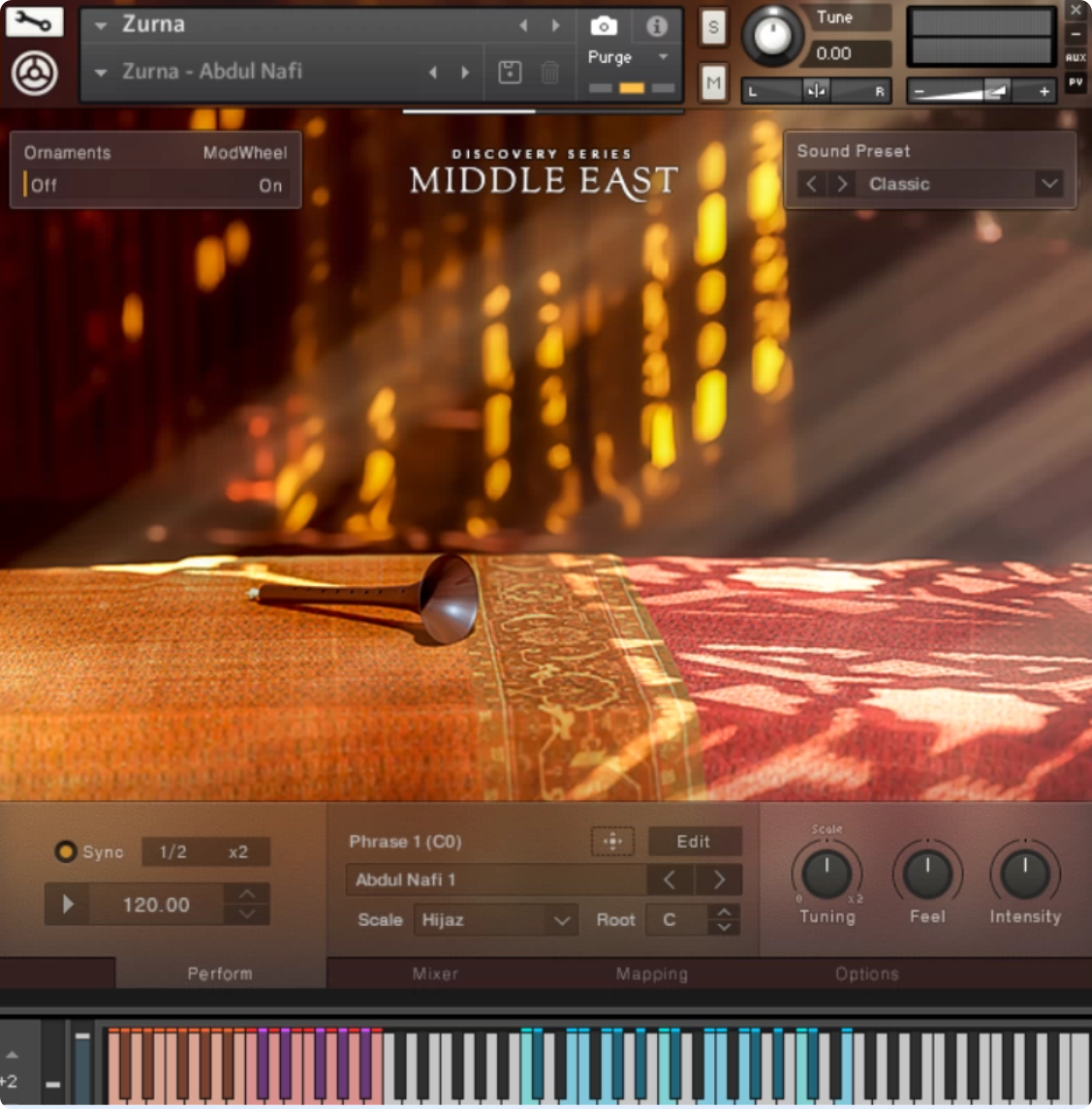1092x1109 pixels.
Task: Click the pan L-R slider
Action: [815, 90]
